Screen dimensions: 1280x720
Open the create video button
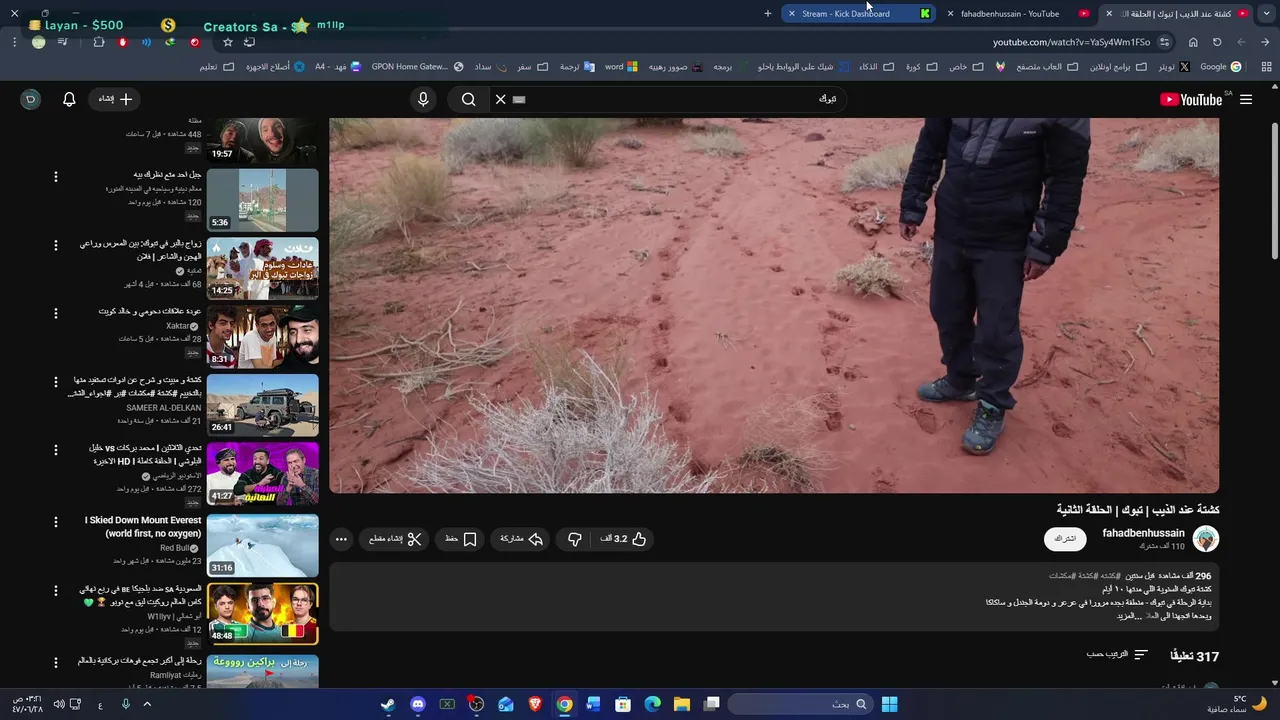(115, 99)
